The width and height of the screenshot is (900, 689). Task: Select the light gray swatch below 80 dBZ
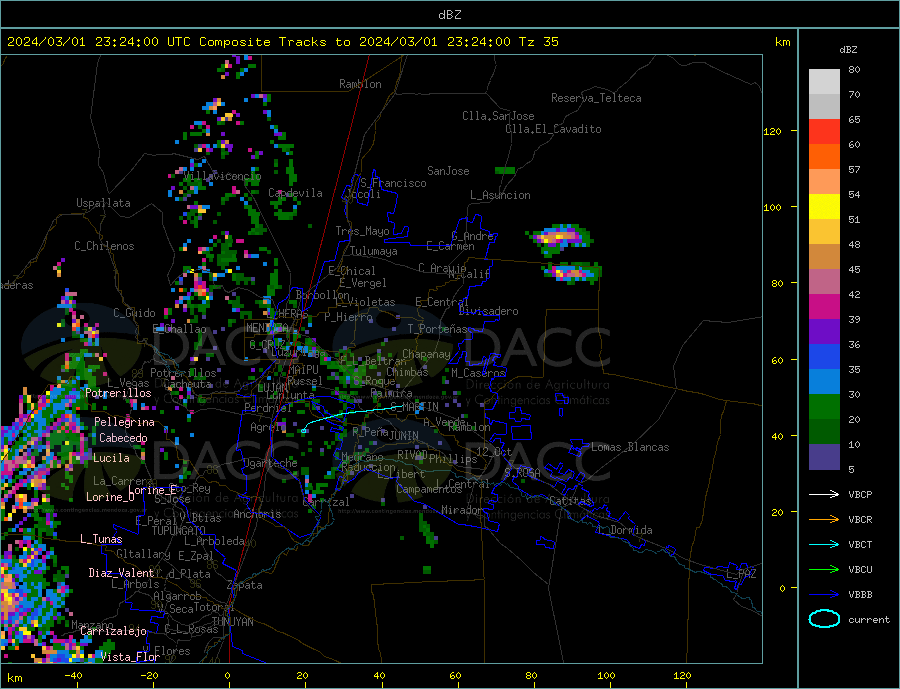pos(824,82)
